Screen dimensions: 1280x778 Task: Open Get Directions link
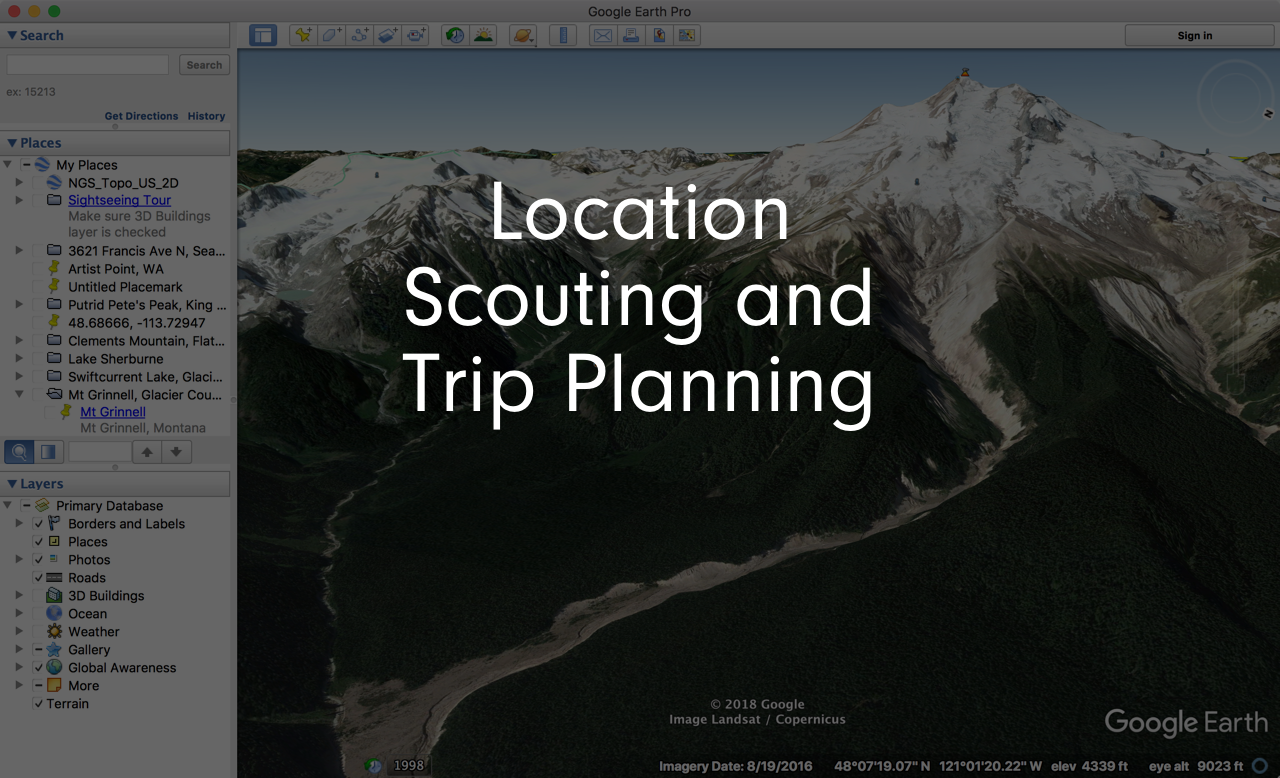click(x=141, y=116)
